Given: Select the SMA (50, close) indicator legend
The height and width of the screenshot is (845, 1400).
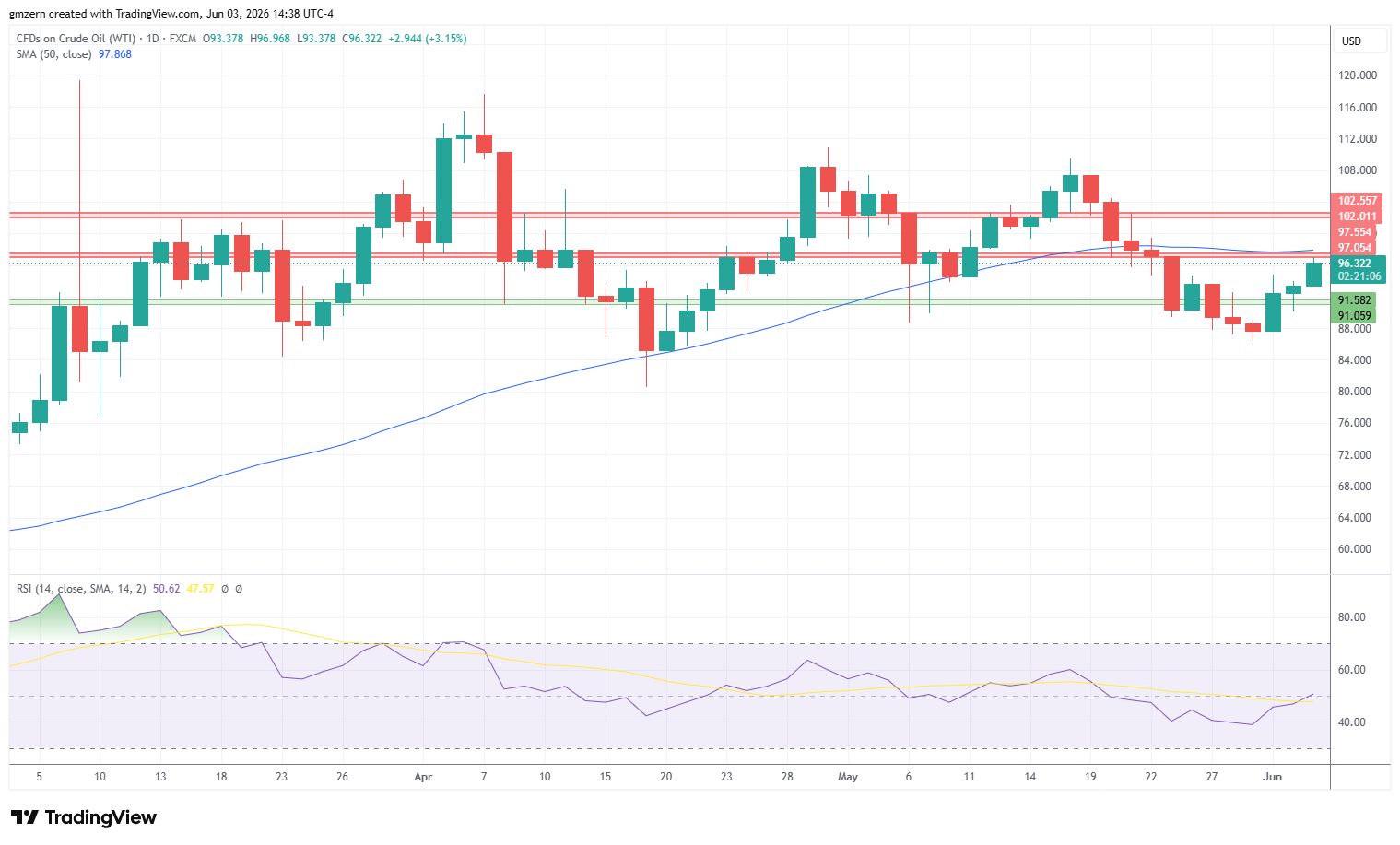Looking at the screenshot, I should click(53, 54).
